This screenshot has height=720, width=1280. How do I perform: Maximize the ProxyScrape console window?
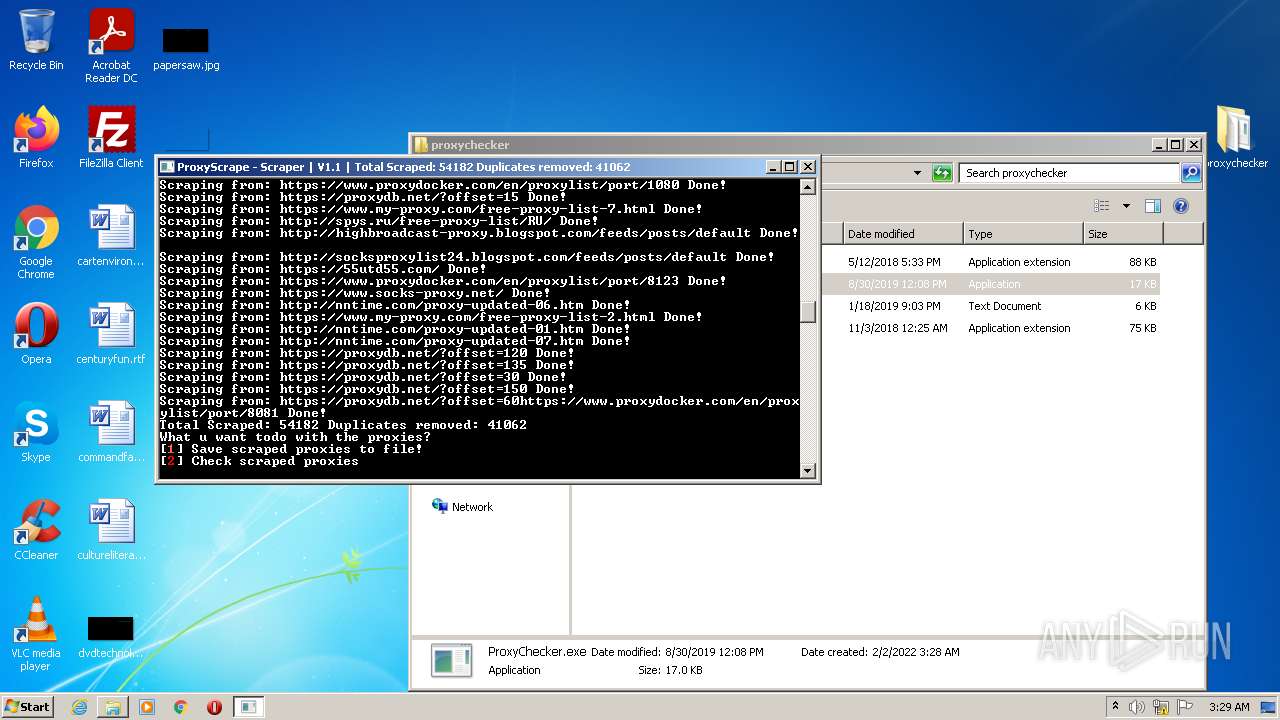(x=790, y=167)
